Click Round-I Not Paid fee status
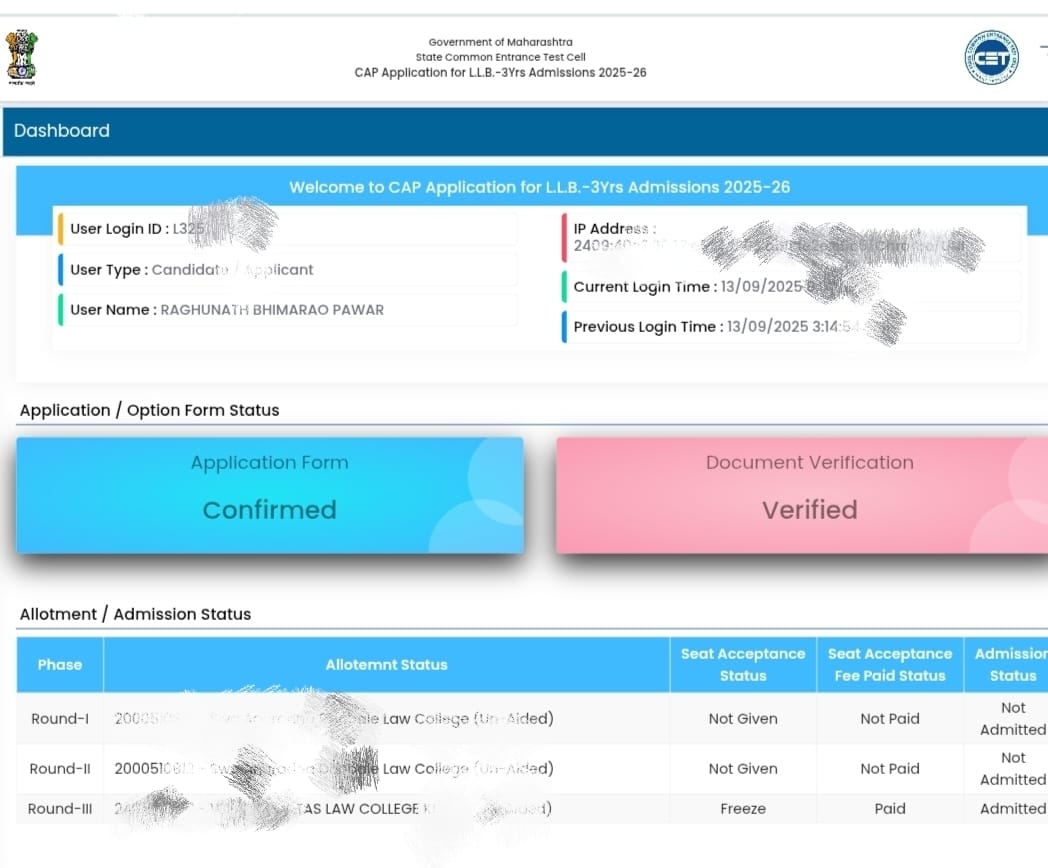The image size is (1048, 868). click(890, 718)
